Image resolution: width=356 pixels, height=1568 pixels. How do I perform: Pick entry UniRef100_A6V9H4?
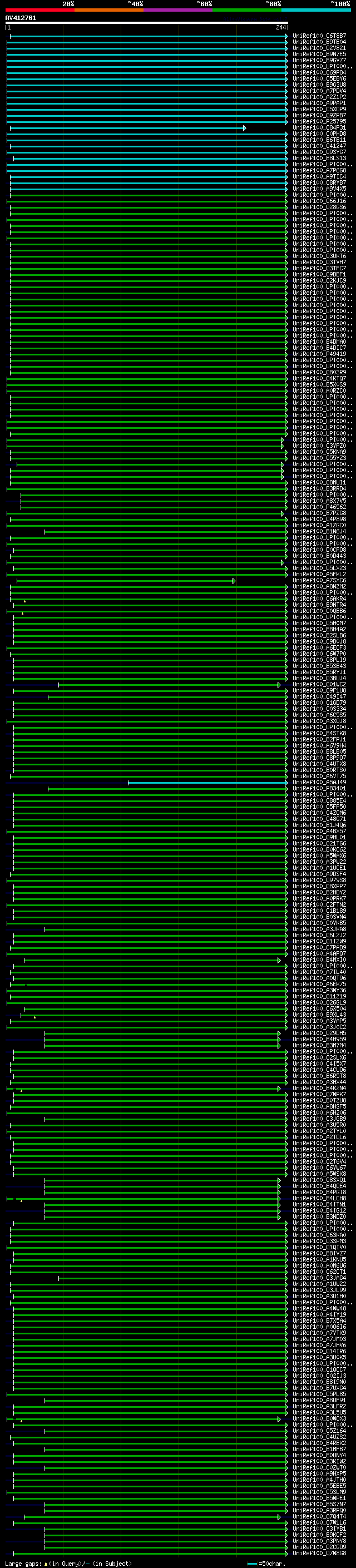coord(319,745)
